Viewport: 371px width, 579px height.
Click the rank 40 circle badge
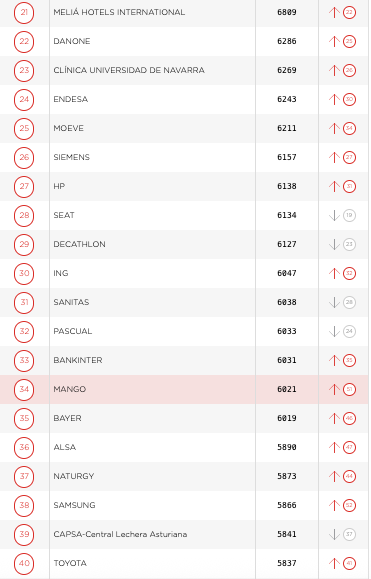click(24, 563)
